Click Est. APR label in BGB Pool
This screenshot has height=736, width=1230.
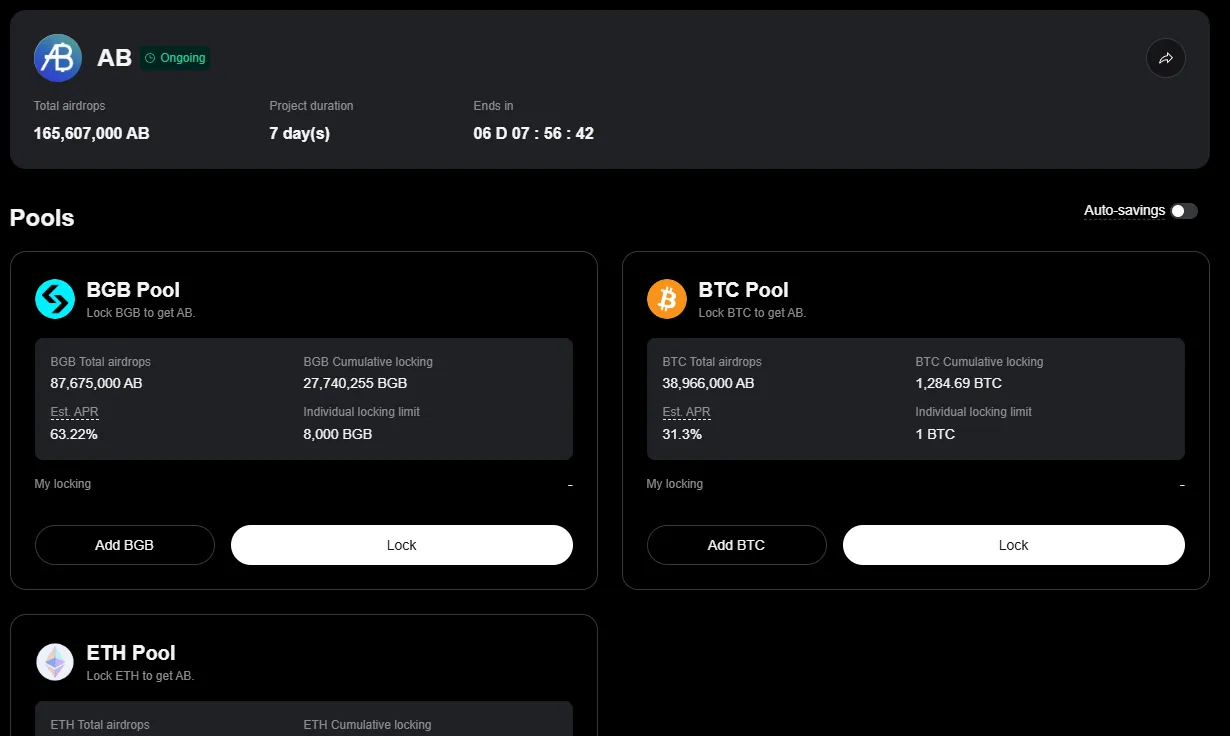click(74, 412)
